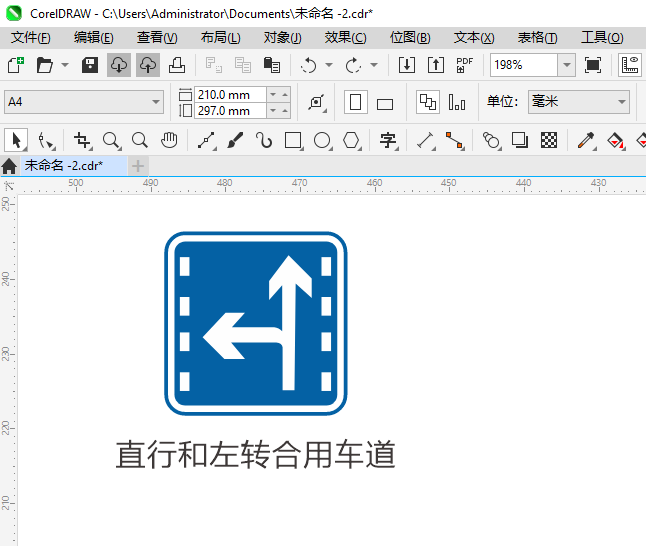Image resolution: width=646 pixels, height=546 pixels.
Task: Increase page width with up arrow
Action: (x=285, y=95)
